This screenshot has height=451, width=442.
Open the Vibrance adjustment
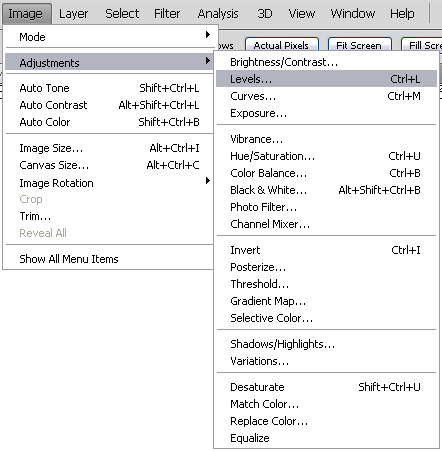(x=326, y=139)
